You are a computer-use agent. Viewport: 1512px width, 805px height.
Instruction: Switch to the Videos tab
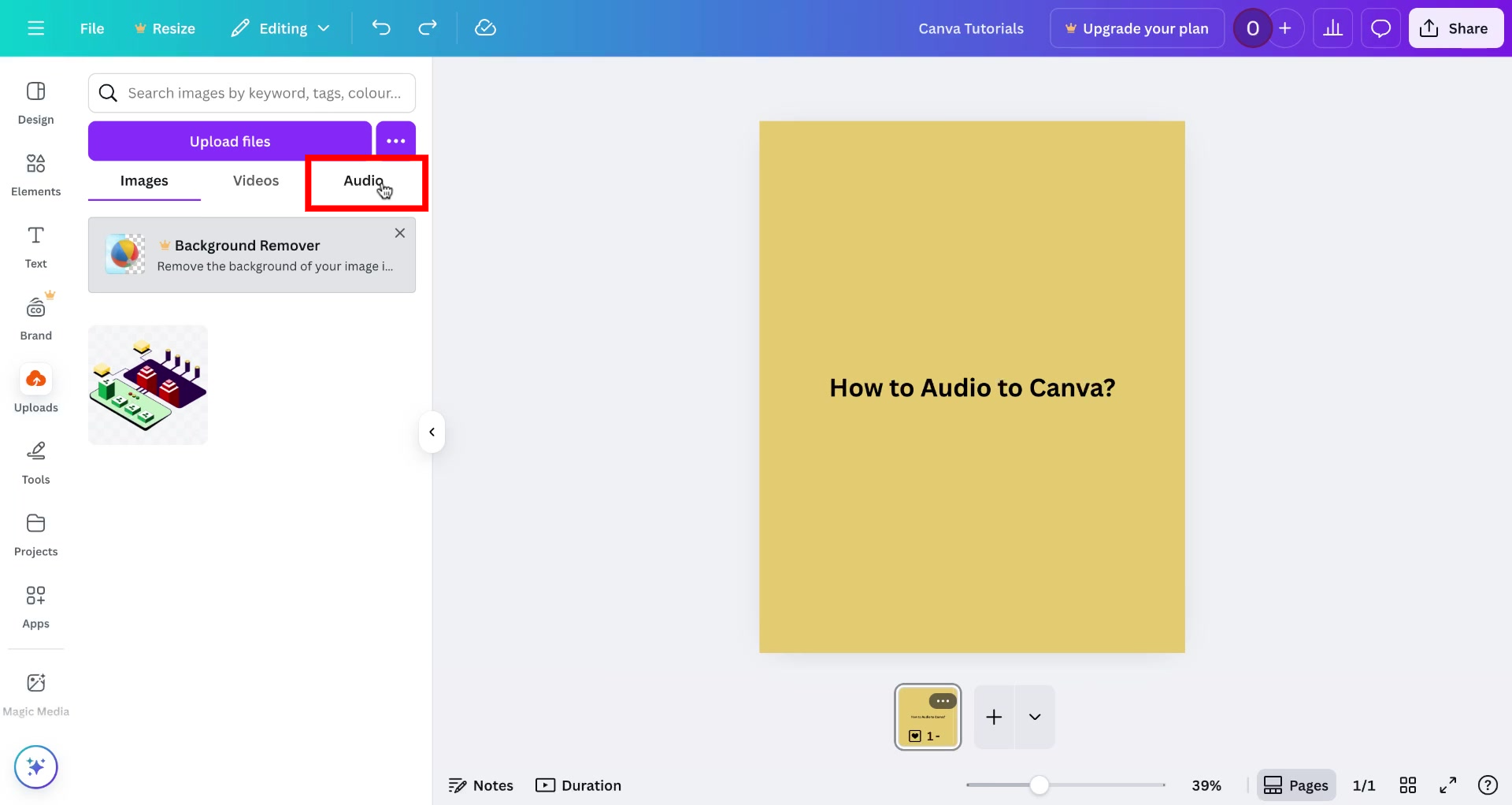[x=255, y=180]
